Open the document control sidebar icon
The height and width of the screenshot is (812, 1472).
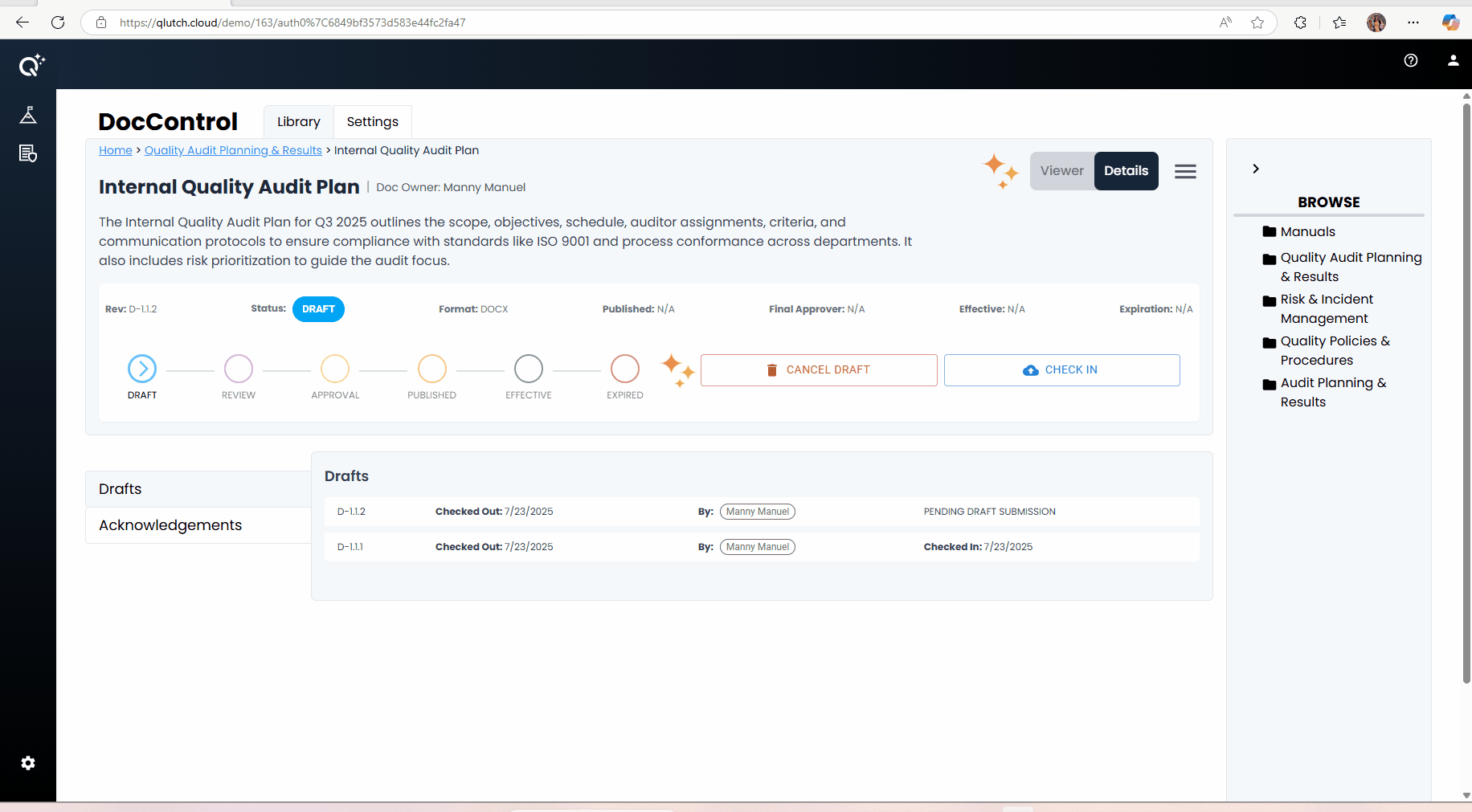click(28, 153)
